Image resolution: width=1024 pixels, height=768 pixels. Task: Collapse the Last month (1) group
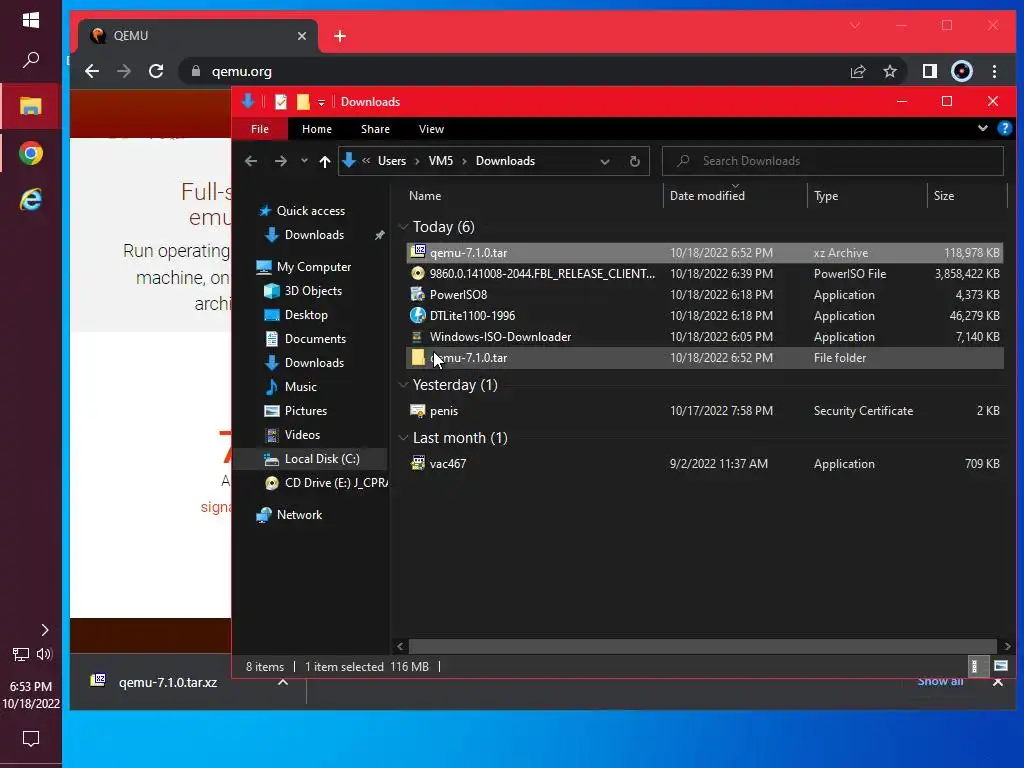point(403,438)
